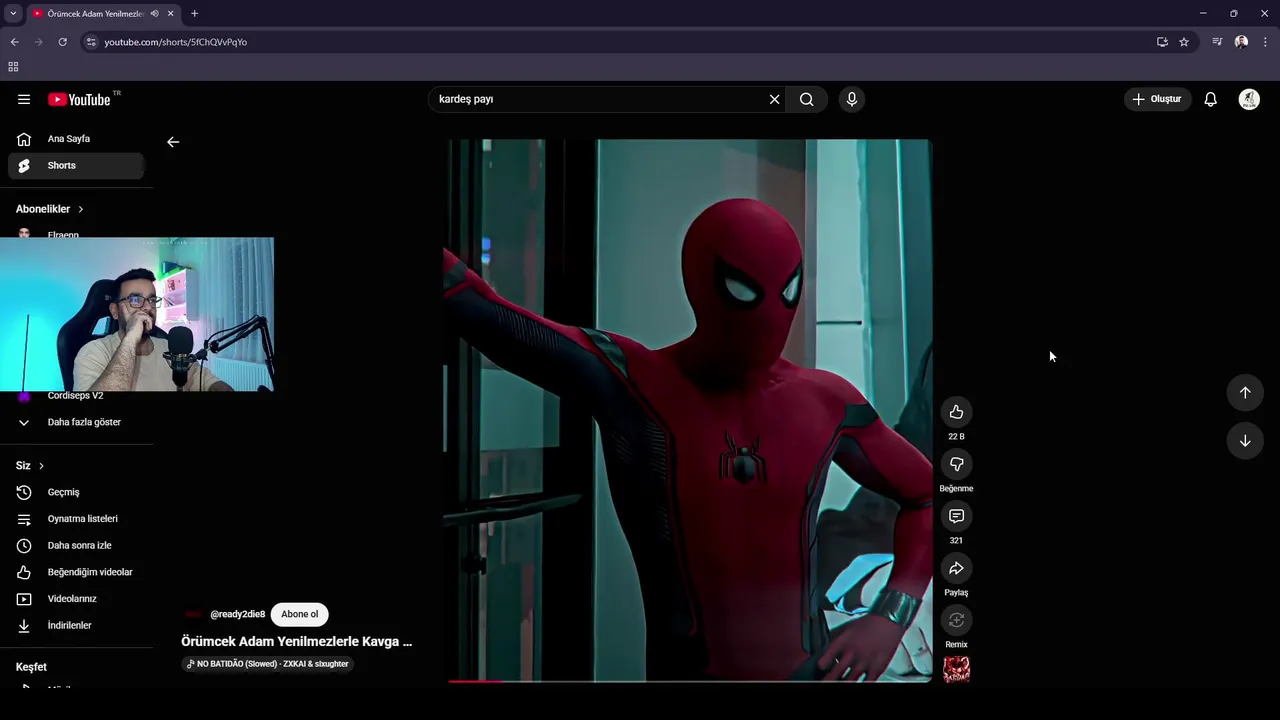Run the search with magnifier button
1280x720 pixels.
(807, 99)
